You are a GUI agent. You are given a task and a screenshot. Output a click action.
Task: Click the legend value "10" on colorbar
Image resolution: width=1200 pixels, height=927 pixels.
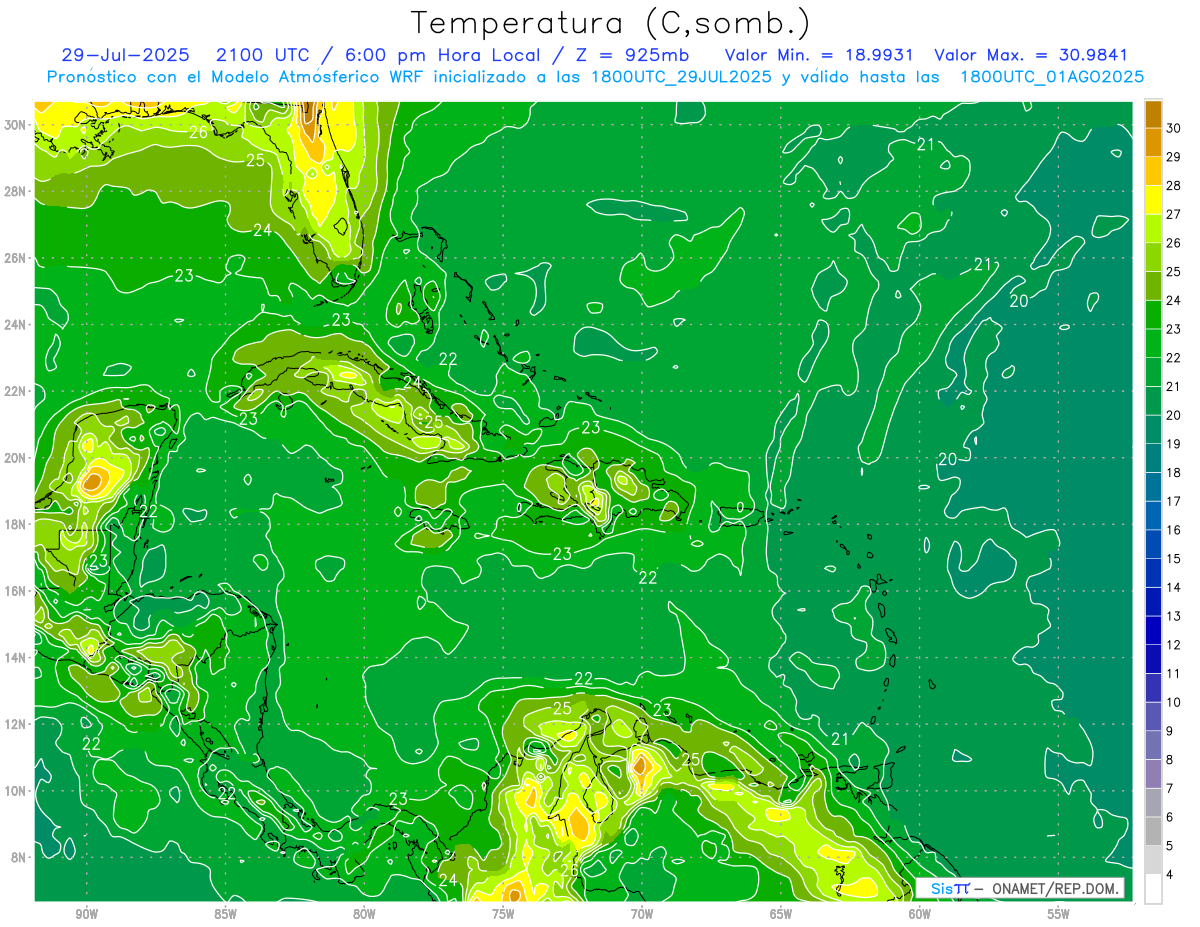click(1174, 702)
